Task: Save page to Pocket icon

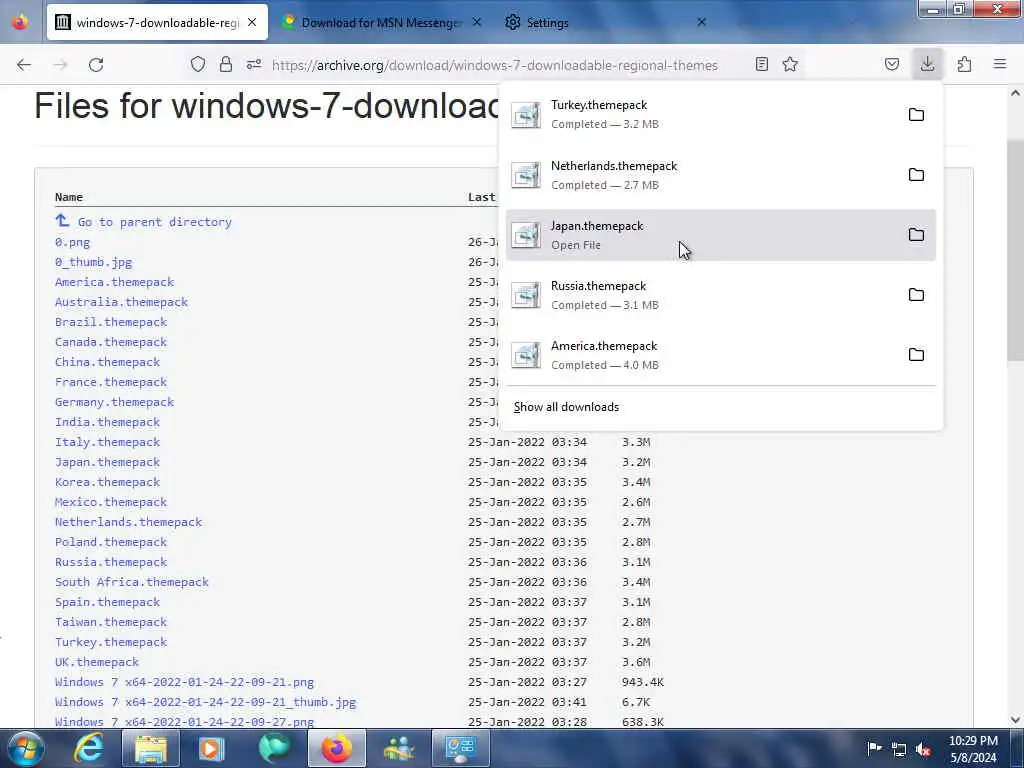Action: 891,64
